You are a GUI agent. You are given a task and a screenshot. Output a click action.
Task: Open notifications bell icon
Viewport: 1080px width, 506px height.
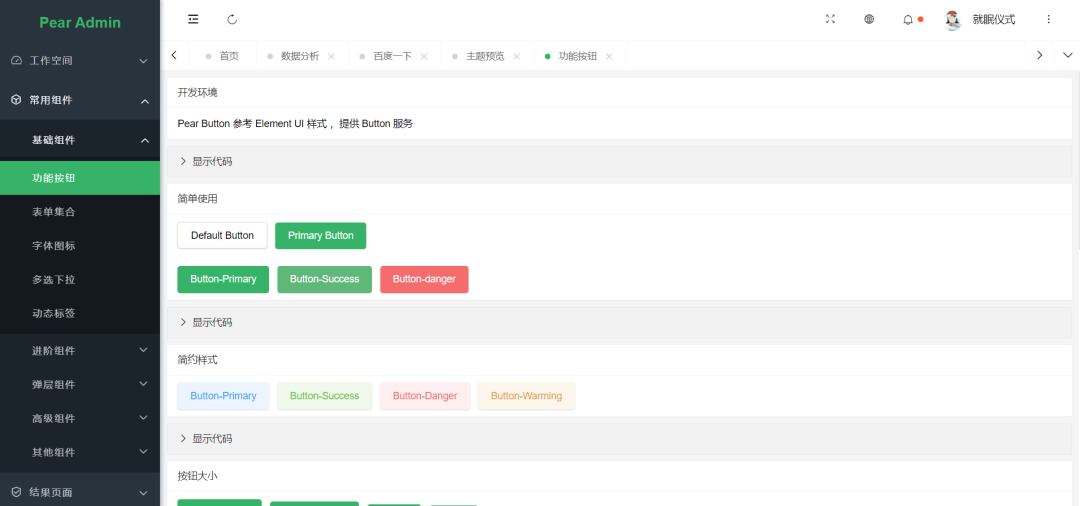908,20
